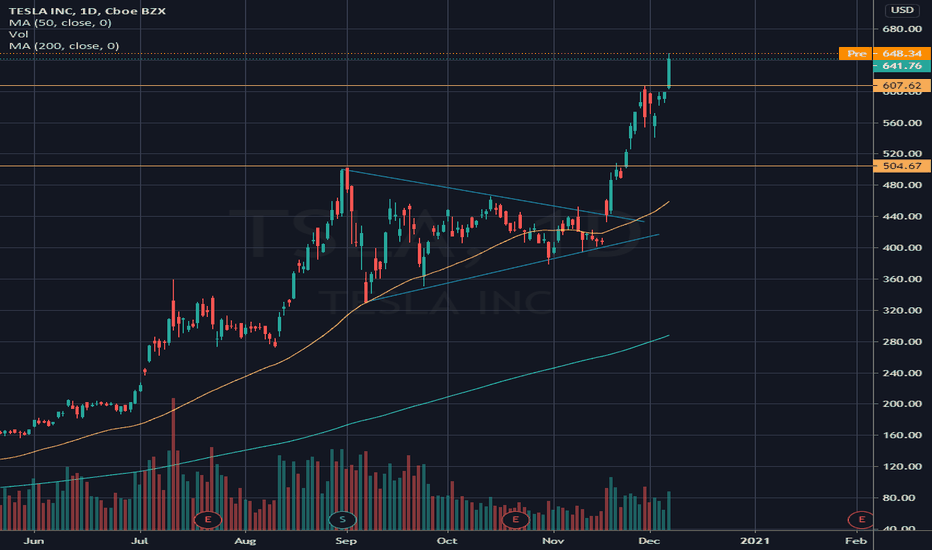This screenshot has height=550, width=932.
Task: Click the upcoming 2021 earnings E marker
Action: click(x=861, y=520)
